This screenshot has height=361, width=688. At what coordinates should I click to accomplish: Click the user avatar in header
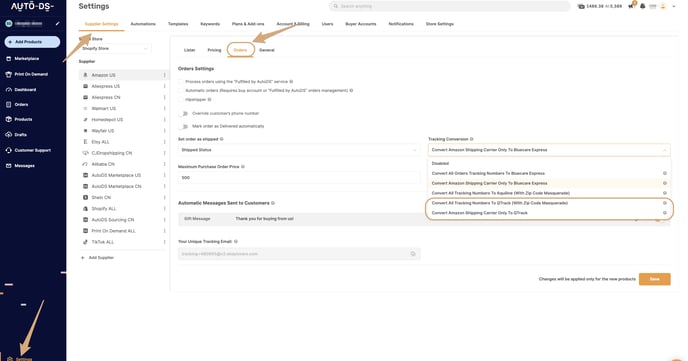tap(663, 6)
